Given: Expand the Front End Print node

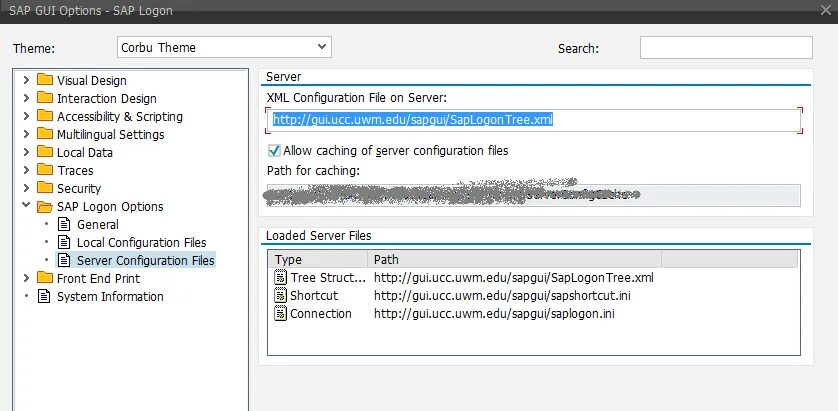Looking at the screenshot, I should 26,278.
